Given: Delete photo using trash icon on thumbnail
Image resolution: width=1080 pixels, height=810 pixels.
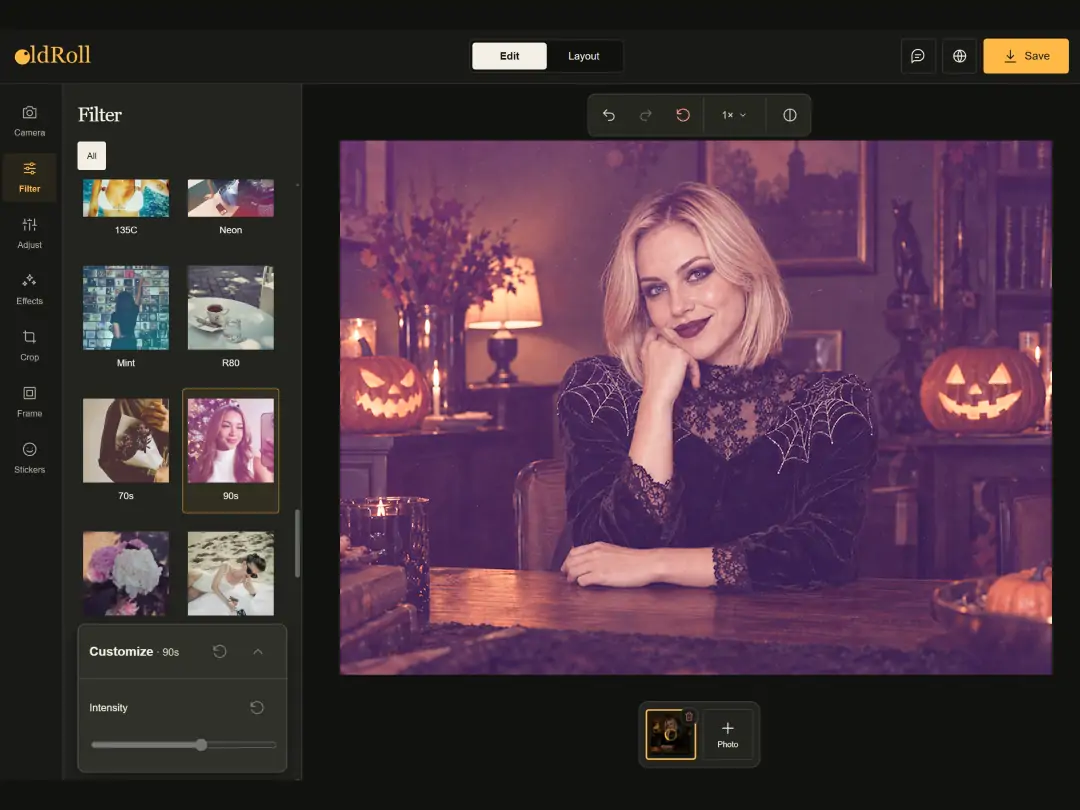Looking at the screenshot, I should (x=689, y=716).
